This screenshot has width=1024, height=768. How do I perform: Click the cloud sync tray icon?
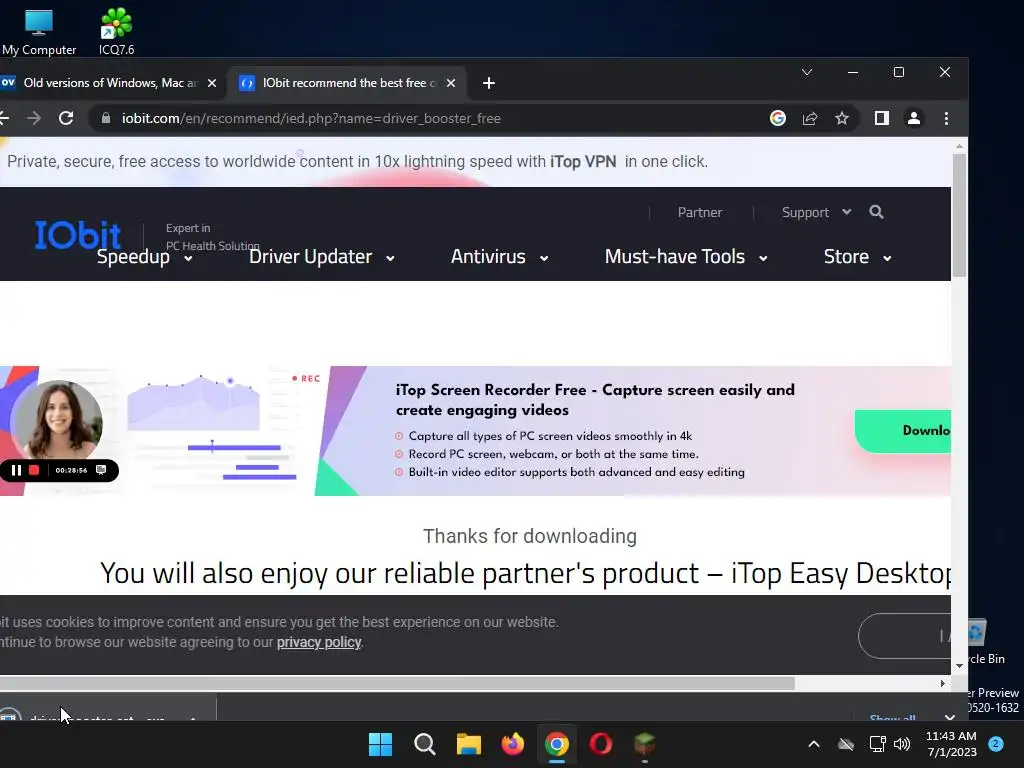click(846, 744)
